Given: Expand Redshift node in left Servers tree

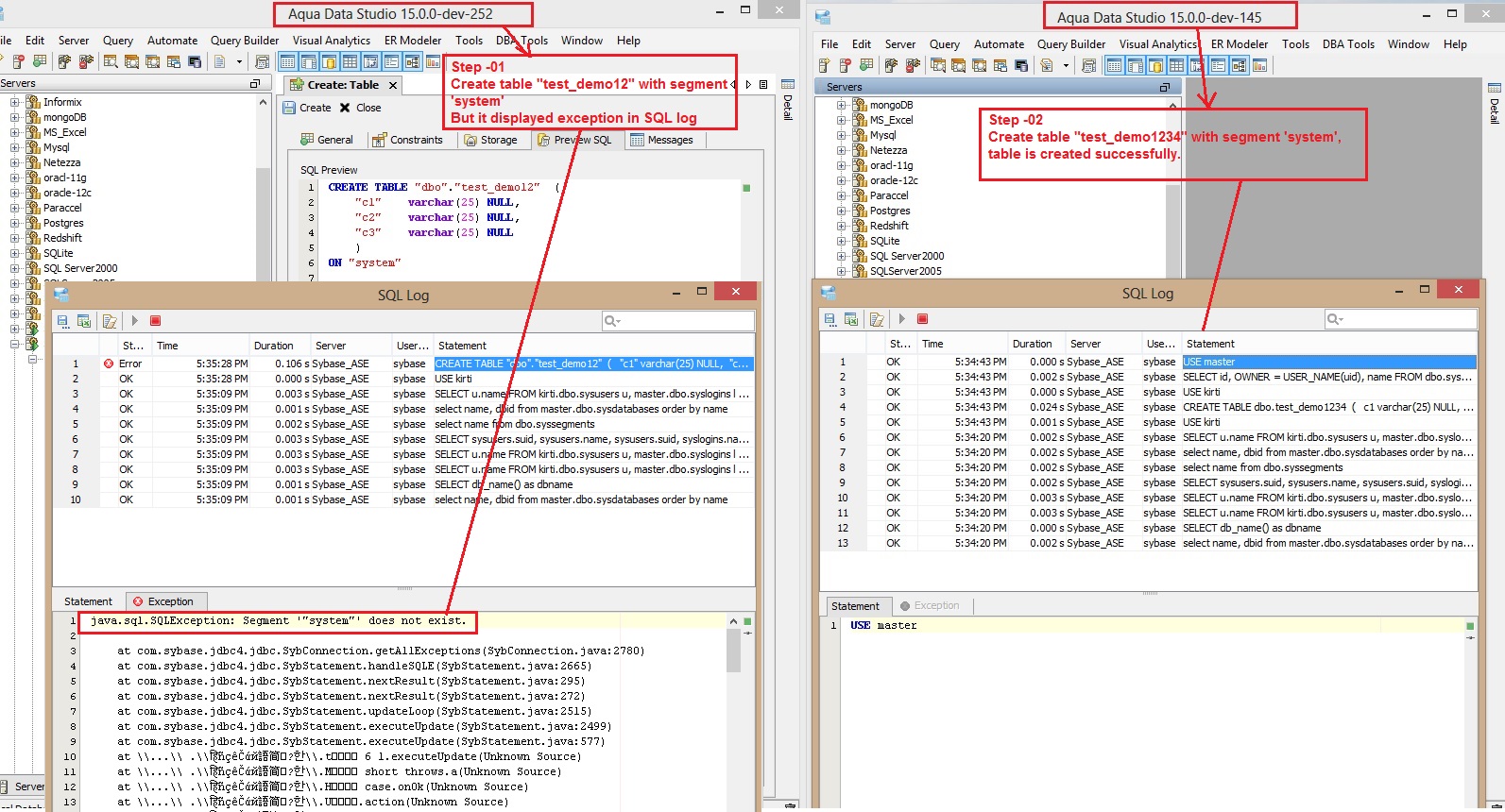Looking at the screenshot, I should tap(14, 238).
